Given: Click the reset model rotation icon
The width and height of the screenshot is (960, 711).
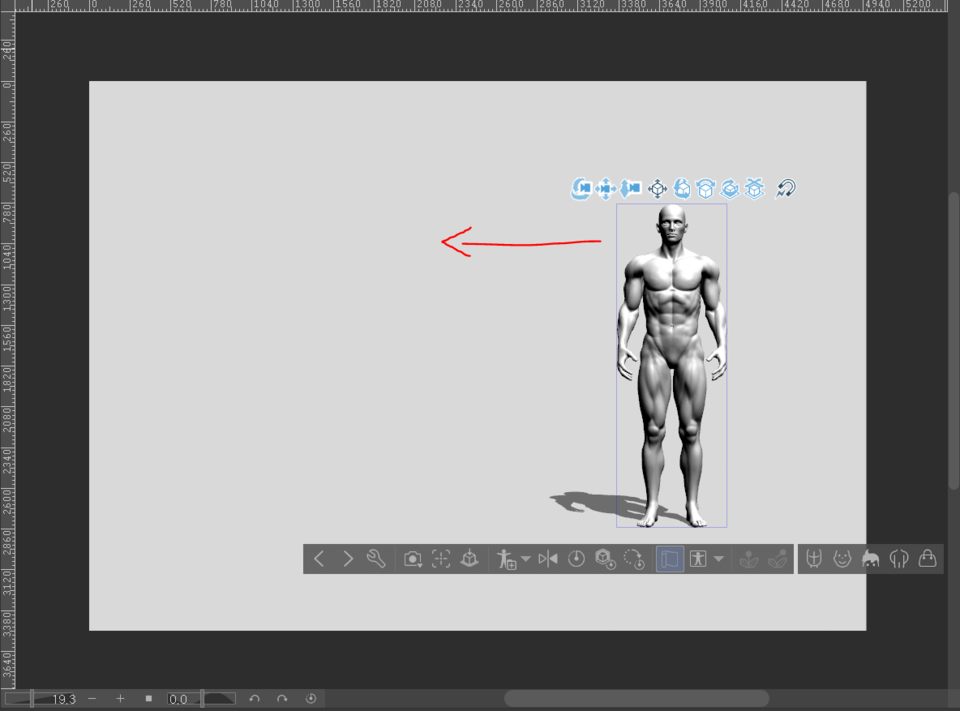Looking at the screenshot, I should [634, 559].
